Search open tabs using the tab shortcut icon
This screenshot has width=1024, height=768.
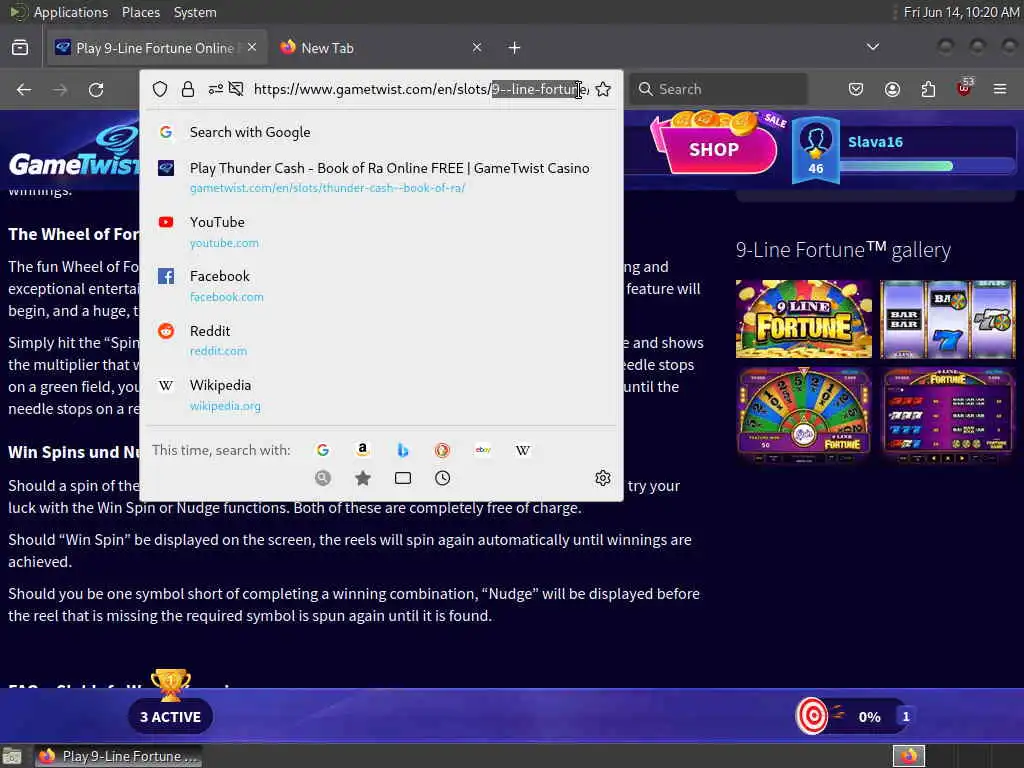click(x=403, y=479)
